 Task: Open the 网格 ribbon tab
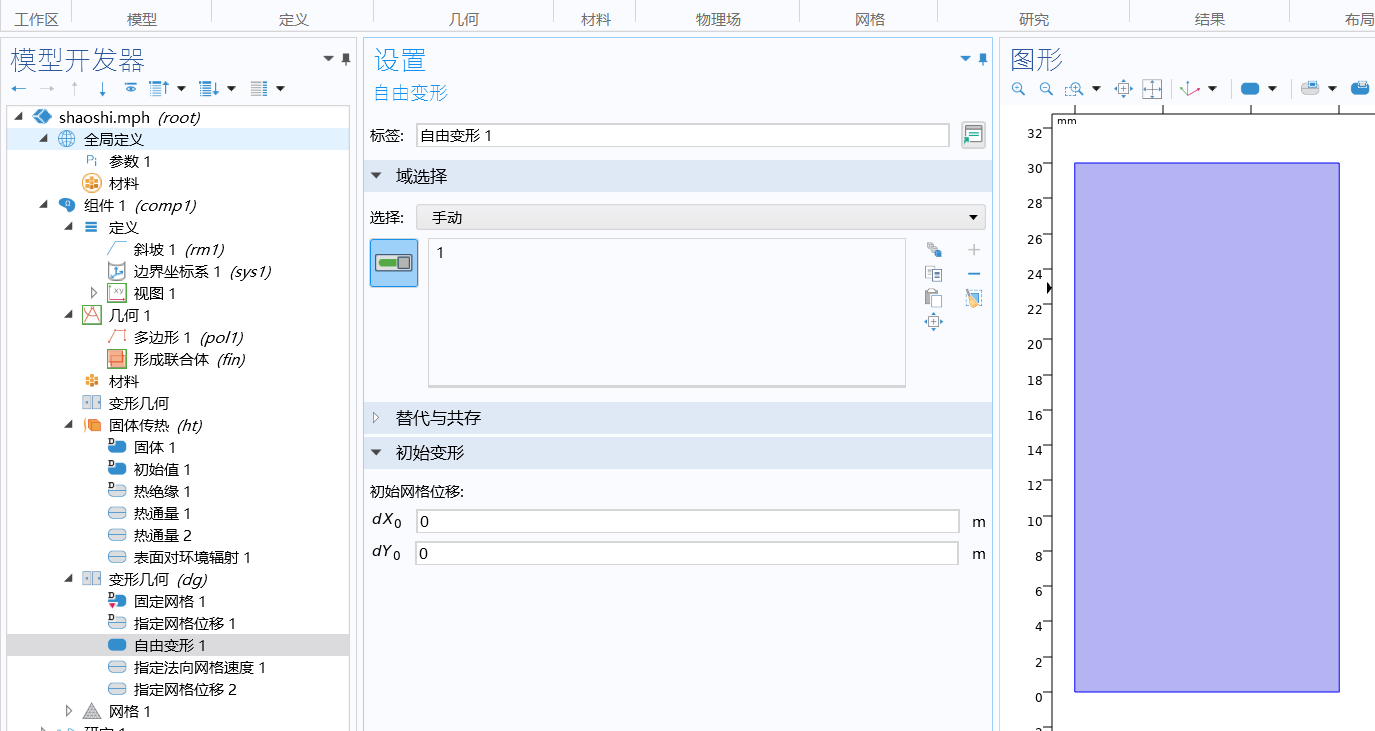pyautogui.click(x=870, y=19)
